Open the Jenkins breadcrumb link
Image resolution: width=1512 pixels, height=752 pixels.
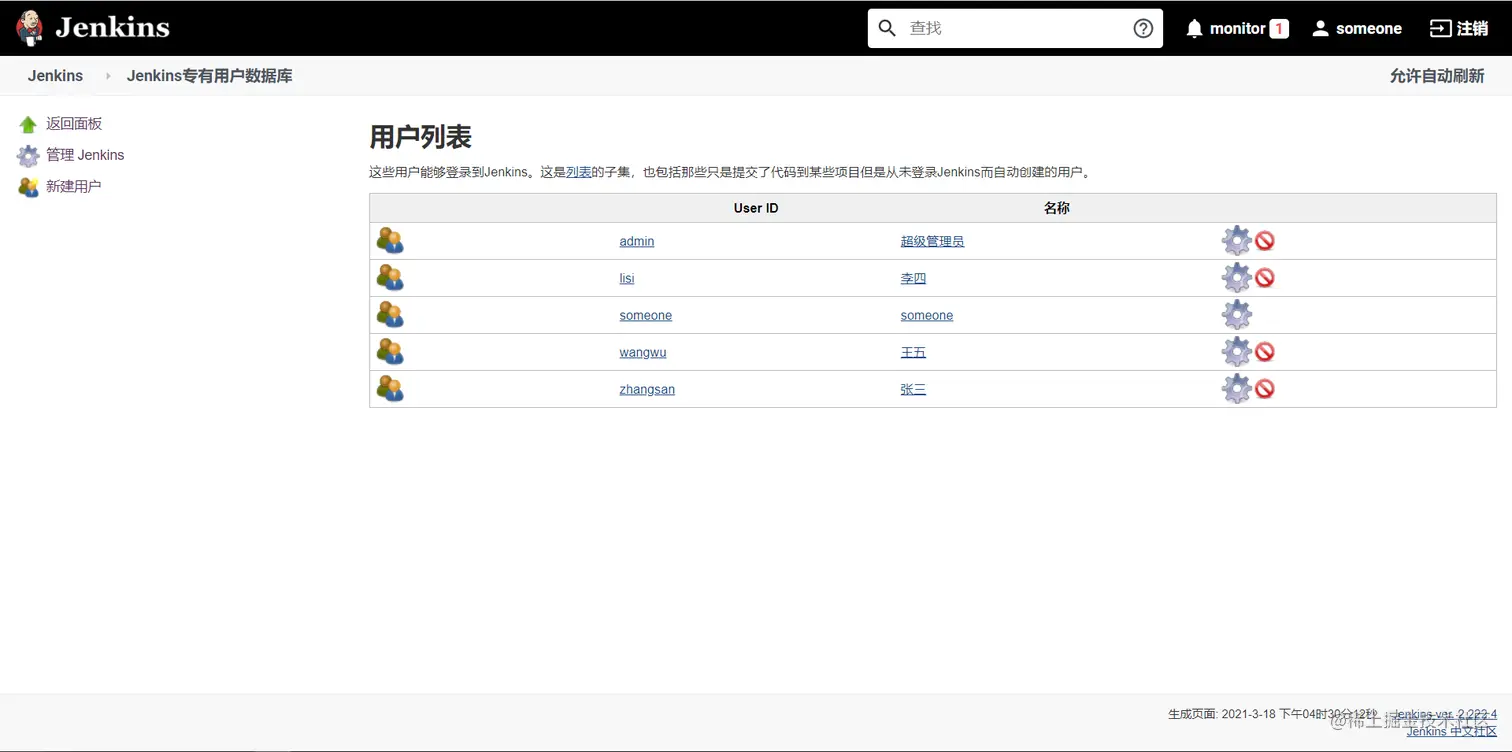tap(55, 76)
